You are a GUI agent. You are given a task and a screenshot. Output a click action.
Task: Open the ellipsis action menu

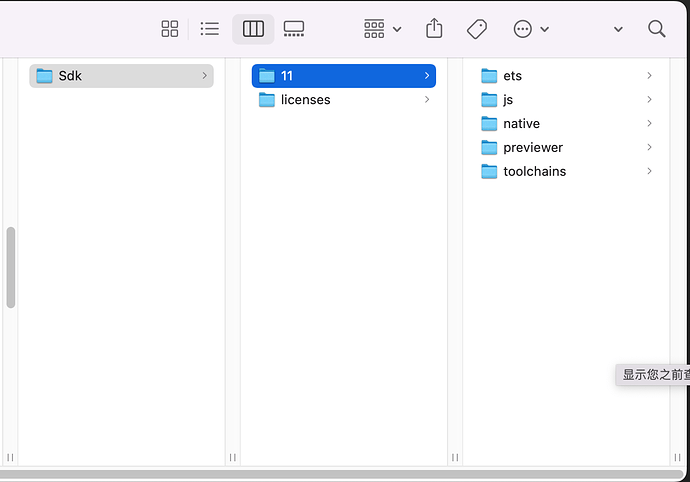point(523,29)
